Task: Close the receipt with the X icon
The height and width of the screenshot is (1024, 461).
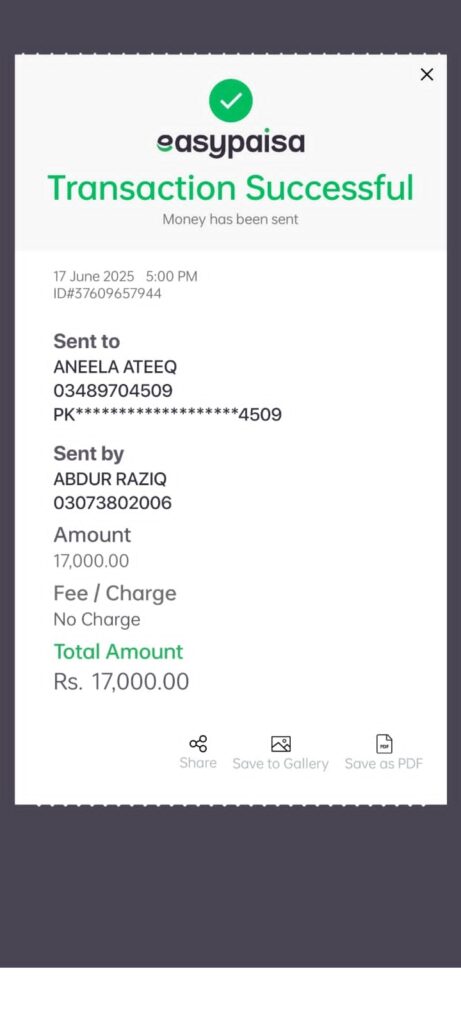Action: click(426, 74)
